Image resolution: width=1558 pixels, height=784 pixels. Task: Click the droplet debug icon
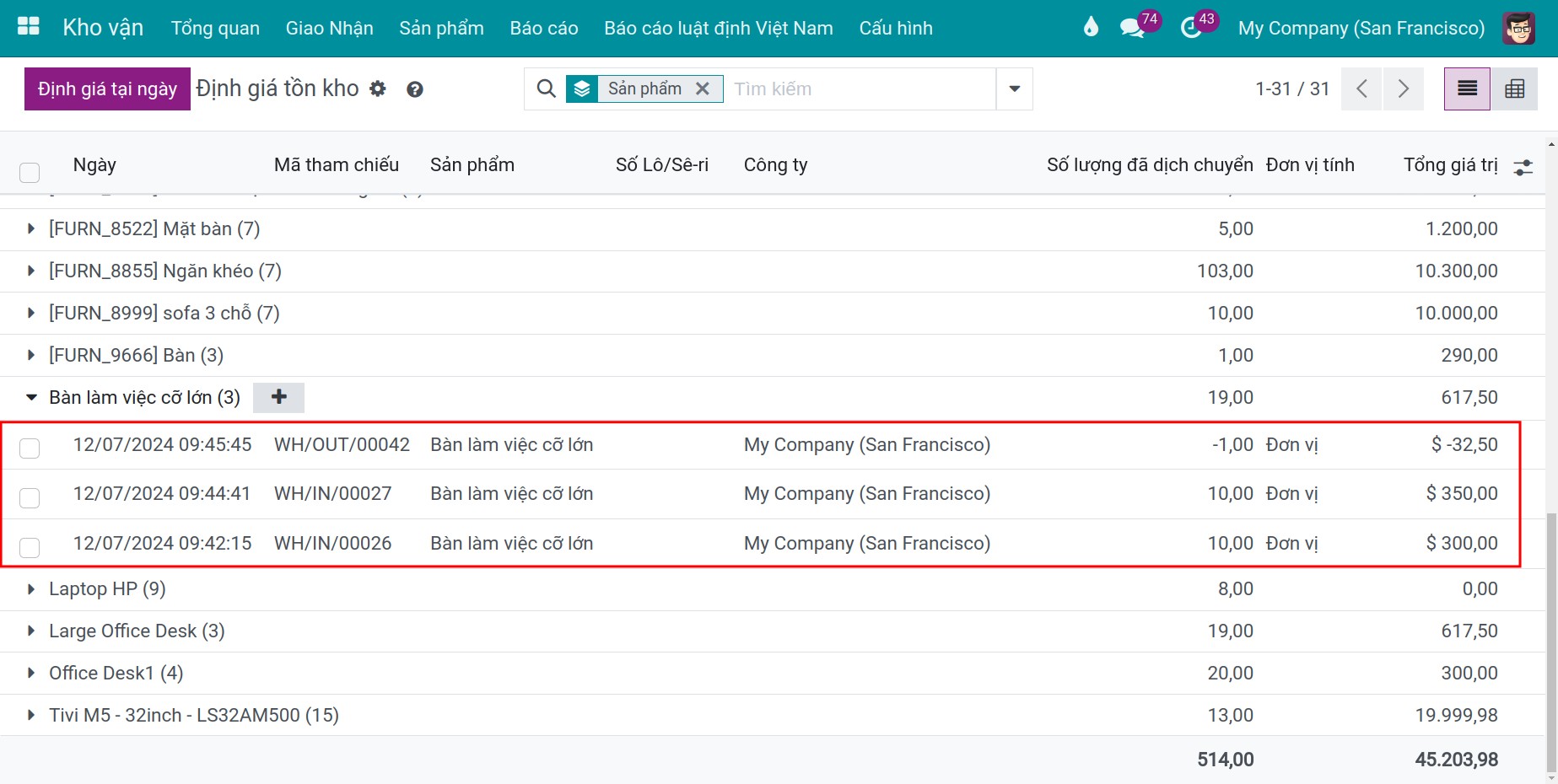1091,27
